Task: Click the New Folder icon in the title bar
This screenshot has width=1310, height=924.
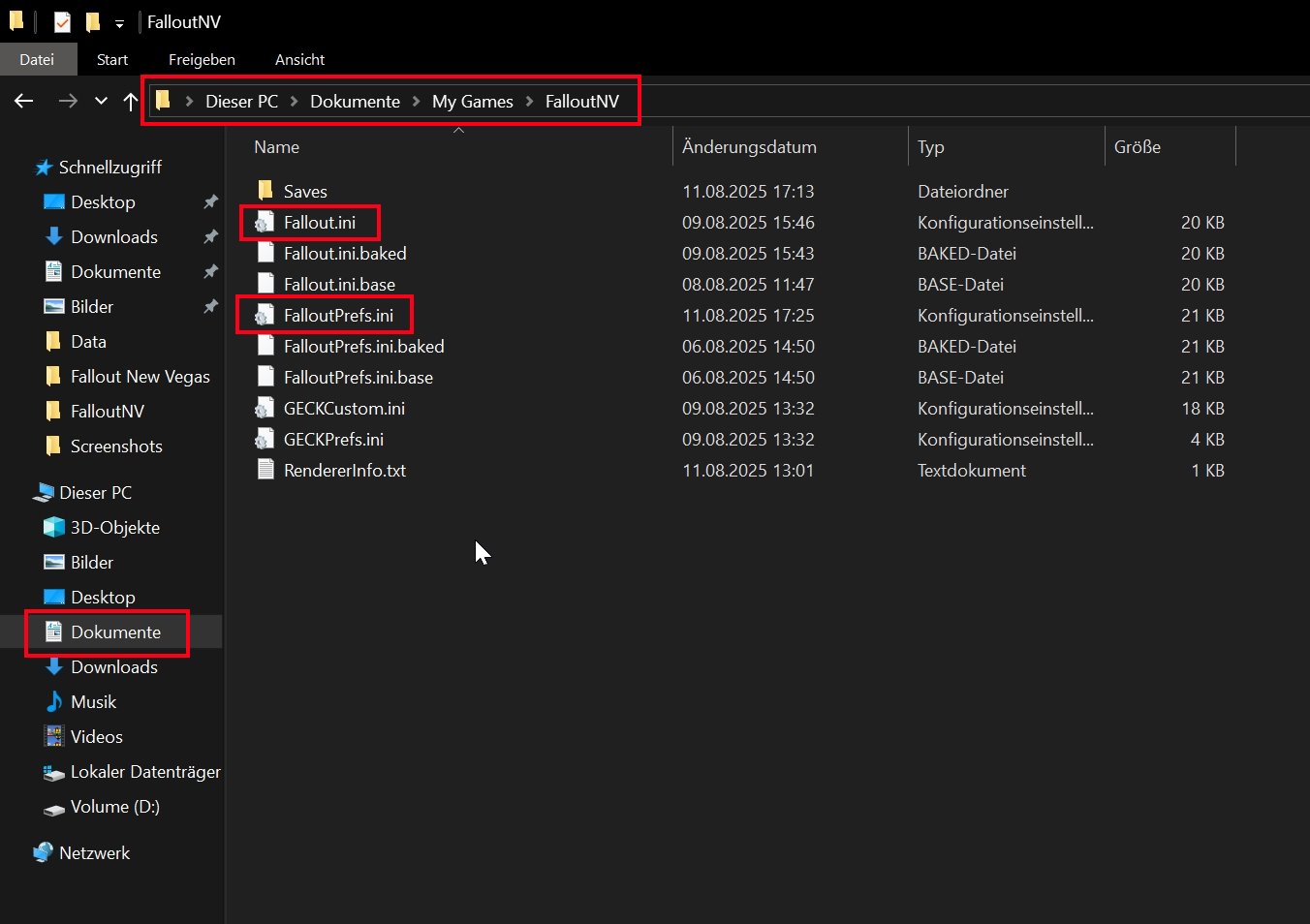Action: pyautogui.click(x=93, y=21)
